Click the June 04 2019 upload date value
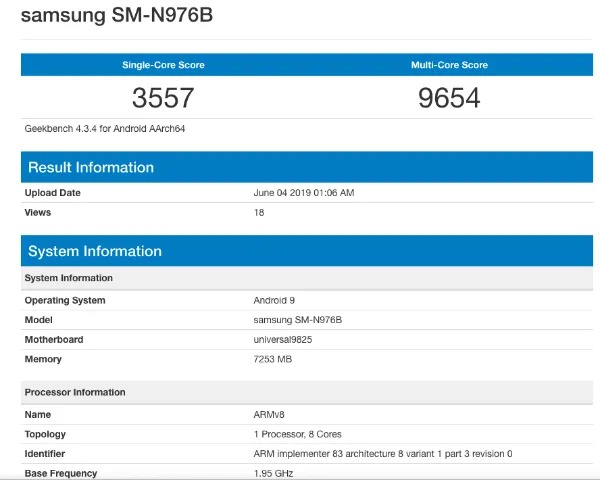 pos(304,193)
